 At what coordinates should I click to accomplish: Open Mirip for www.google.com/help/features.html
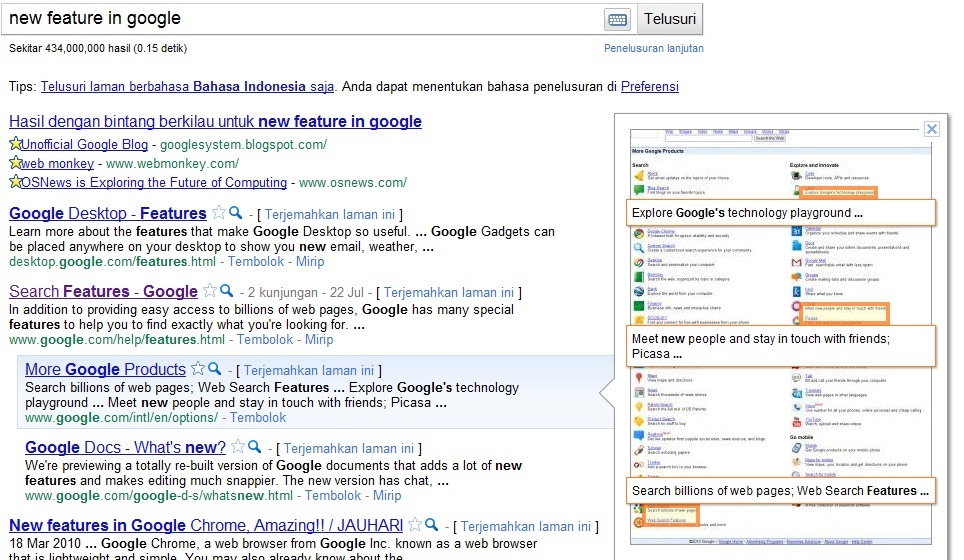(x=319, y=339)
